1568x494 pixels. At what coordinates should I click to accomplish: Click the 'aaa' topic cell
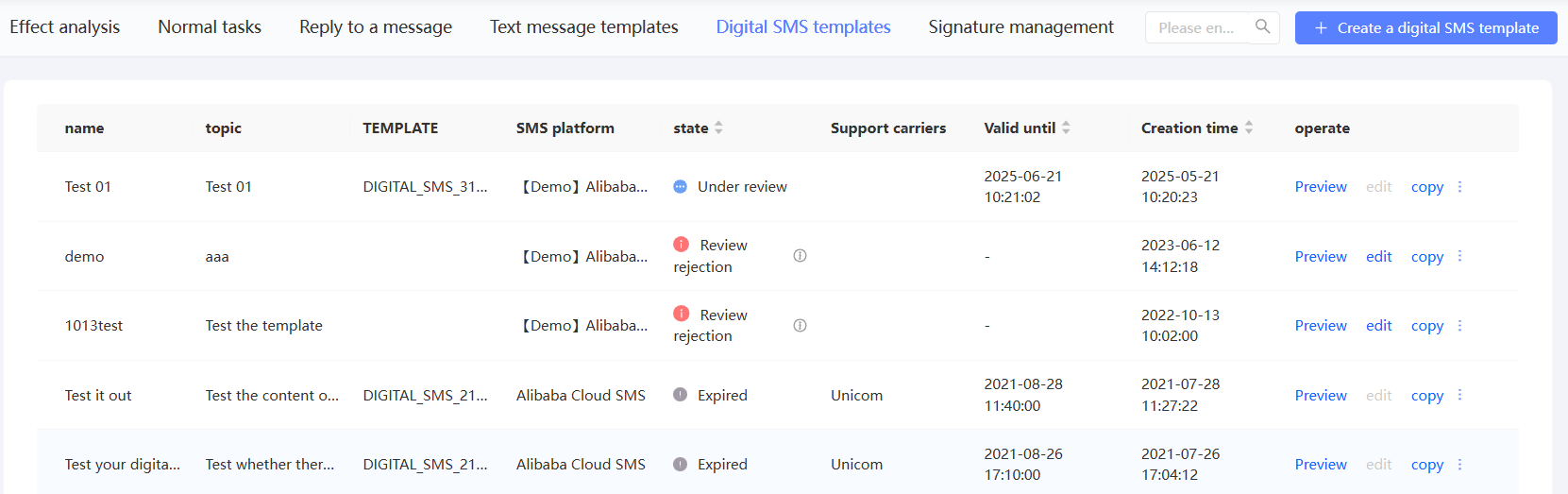tap(217, 257)
